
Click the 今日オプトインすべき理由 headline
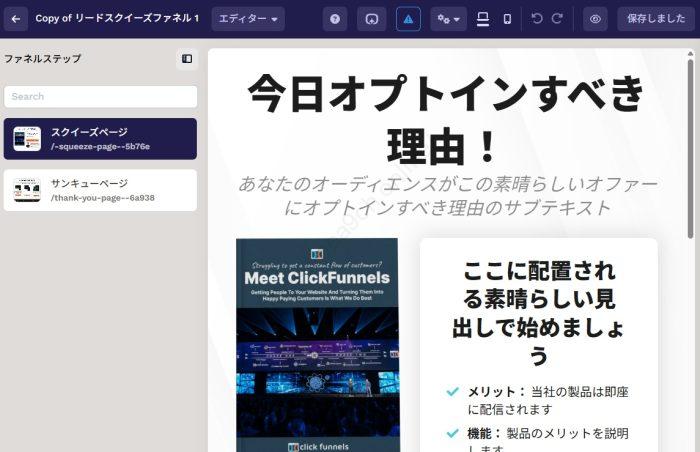[447, 120]
